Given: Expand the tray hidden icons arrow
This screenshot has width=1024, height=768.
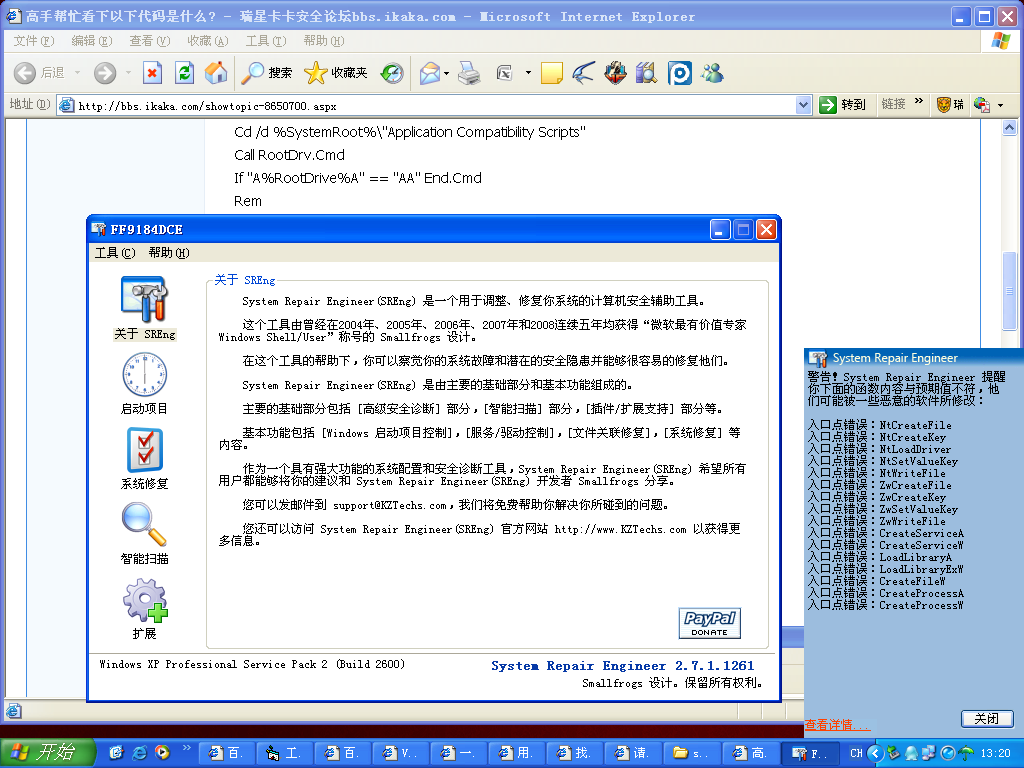Looking at the screenshot, I should pyautogui.click(x=875, y=754).
